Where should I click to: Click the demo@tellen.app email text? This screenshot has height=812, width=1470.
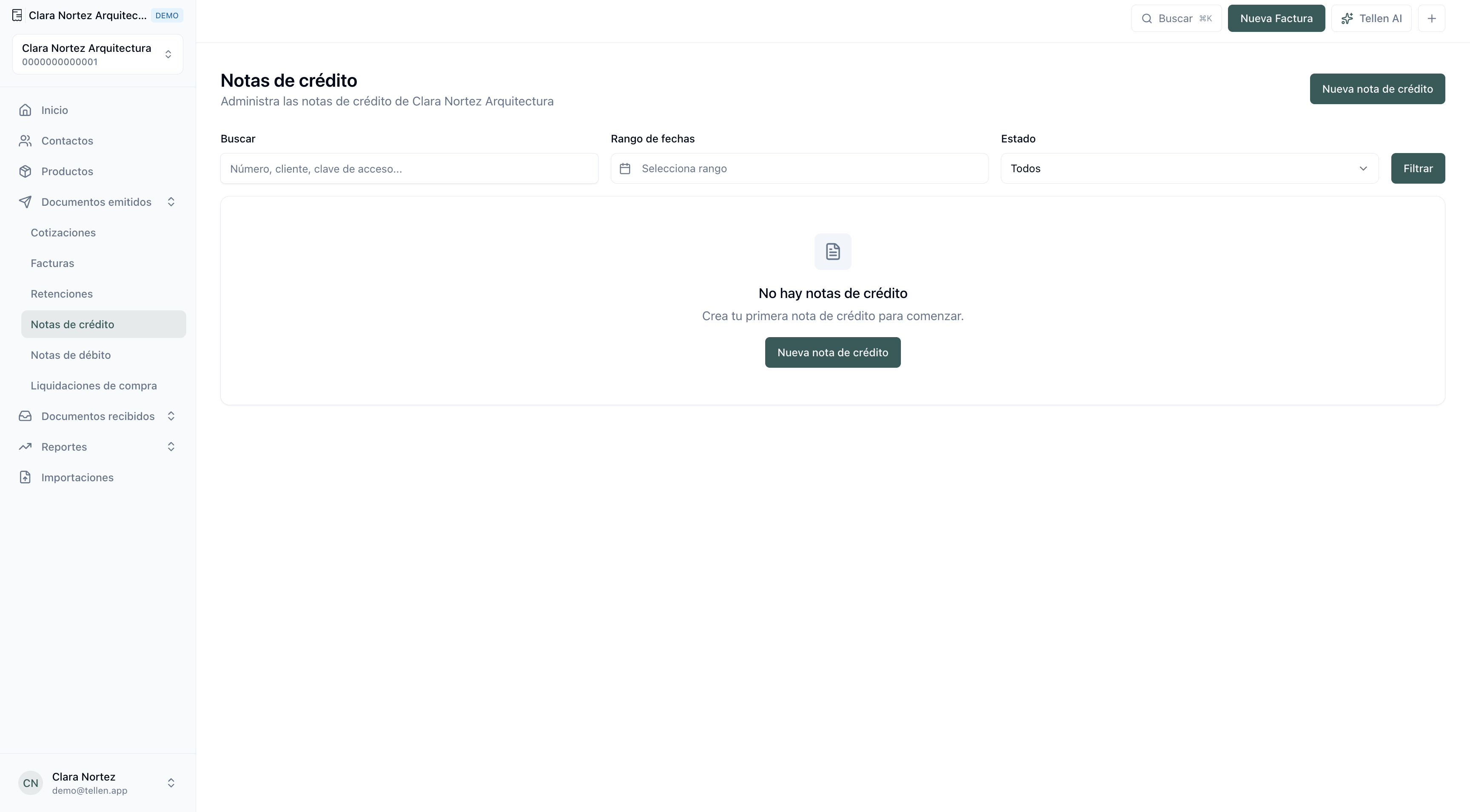point(90,790)
